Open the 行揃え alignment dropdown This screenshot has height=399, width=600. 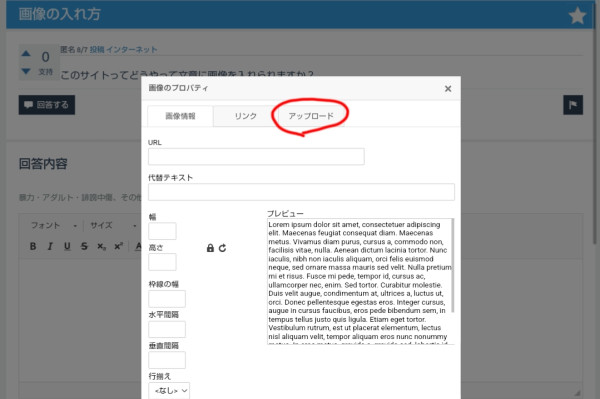coord(169,391)
